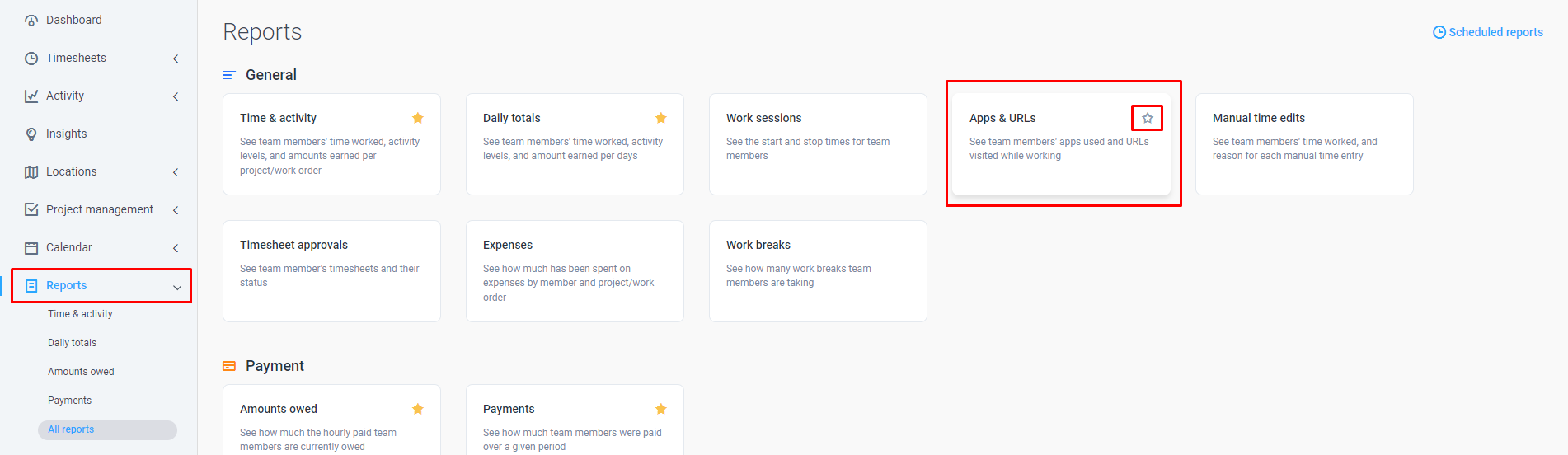Viewport: 1568px width, 455px height.
Task: Select Daily totals submenu item
Action: pos(72,343)
